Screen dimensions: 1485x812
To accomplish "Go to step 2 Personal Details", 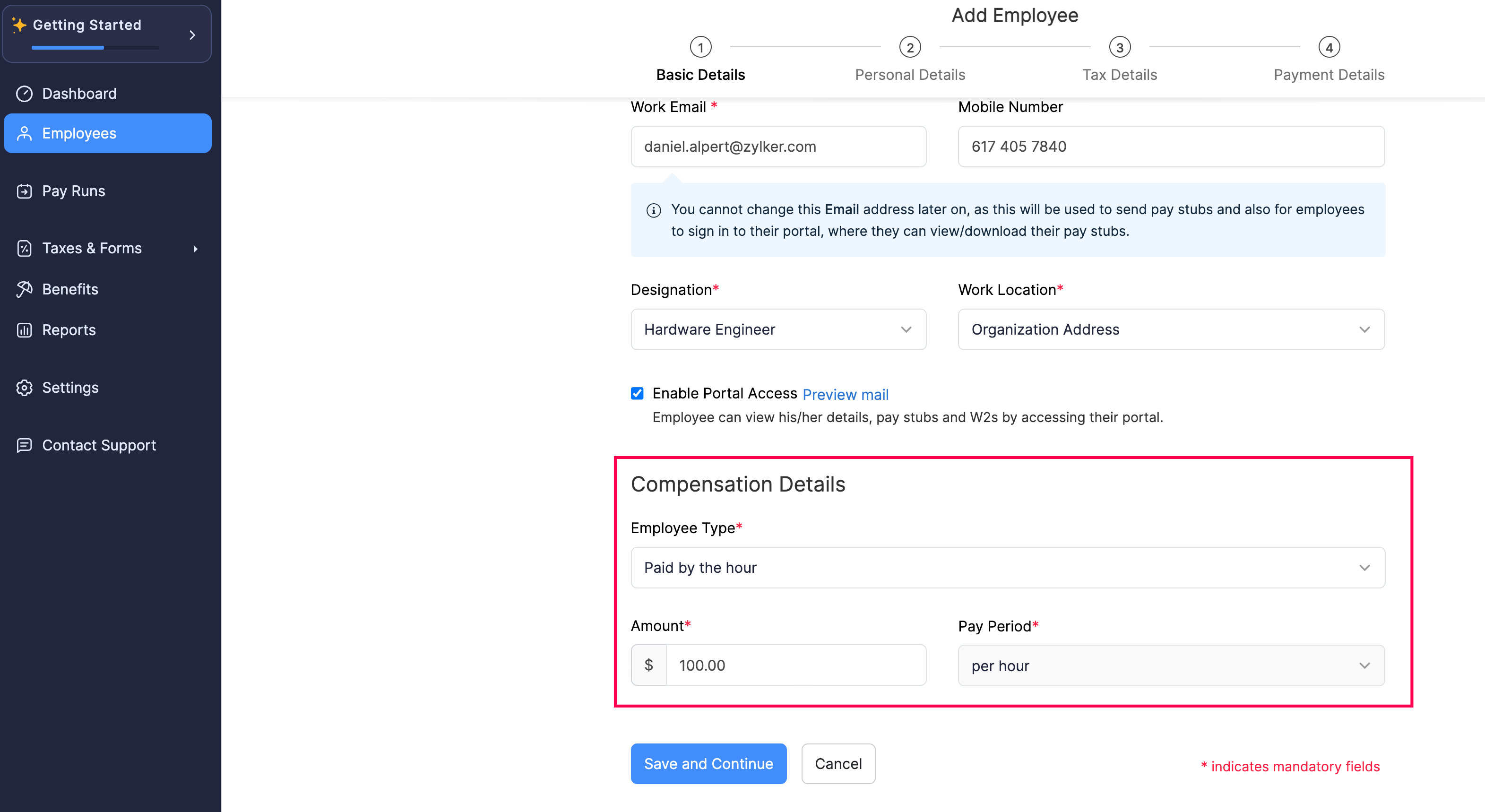I will pos(910,48).
